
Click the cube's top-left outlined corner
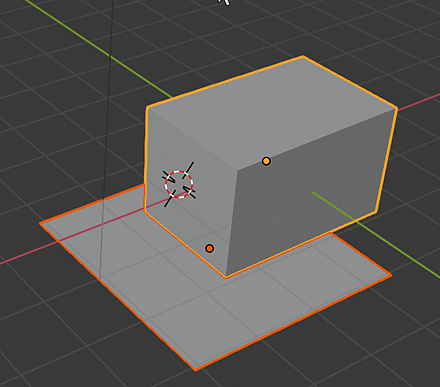tap(147, 107)
